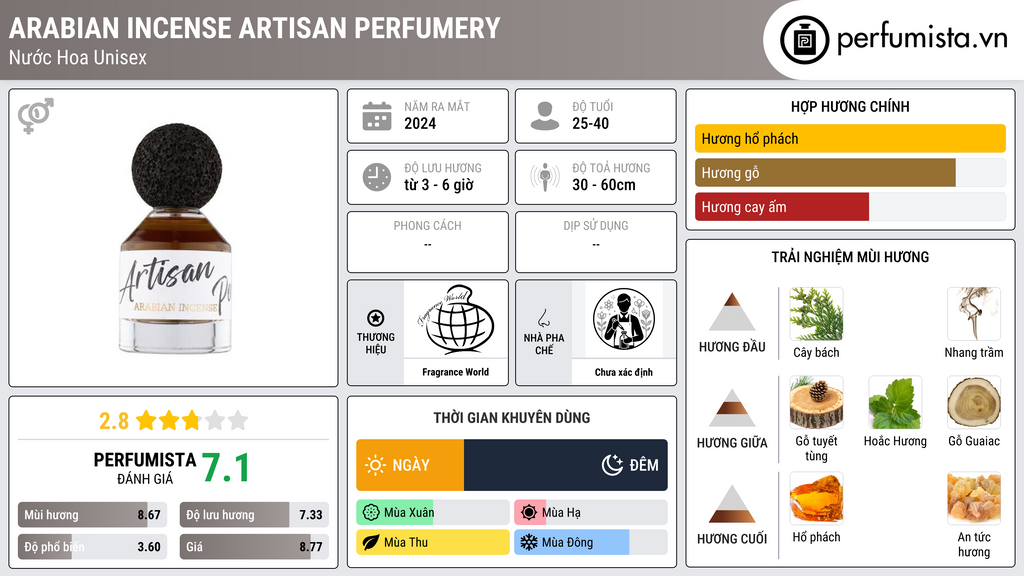Click the snowflake icon for Mùa Đông
Image resolution: width=1024 pixels, height=576 pixels.
529,542
